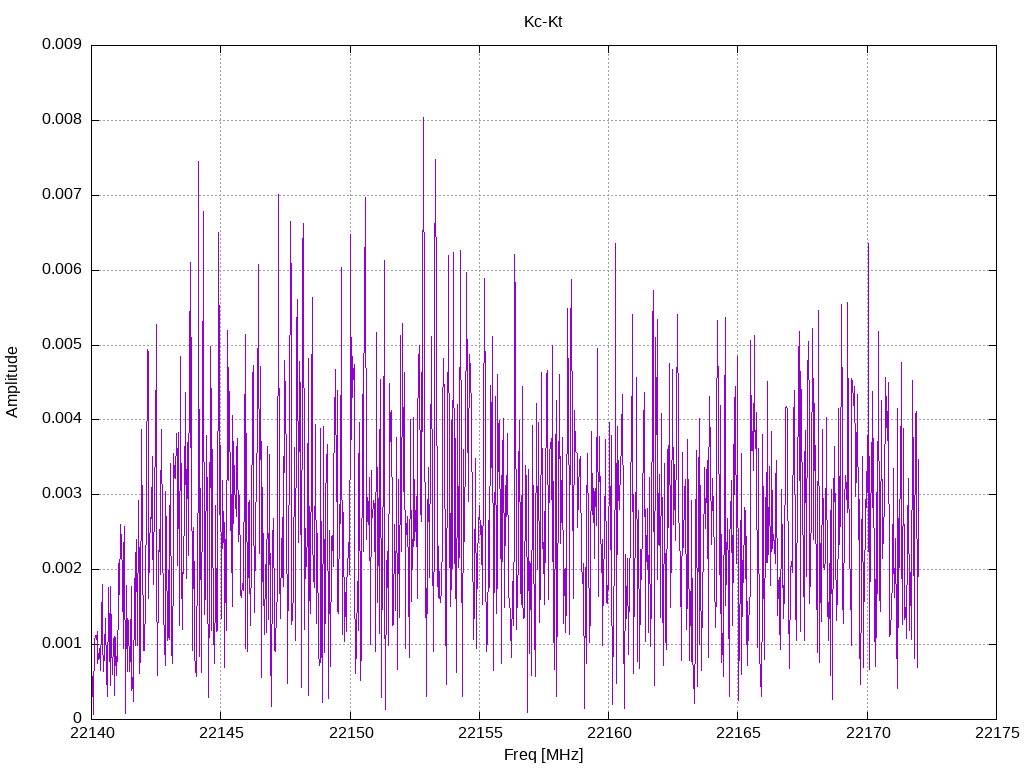Click the y-axis tick label 0.007
The width and height of the screenshot is (1024, 768).
(x=62, y=195)
